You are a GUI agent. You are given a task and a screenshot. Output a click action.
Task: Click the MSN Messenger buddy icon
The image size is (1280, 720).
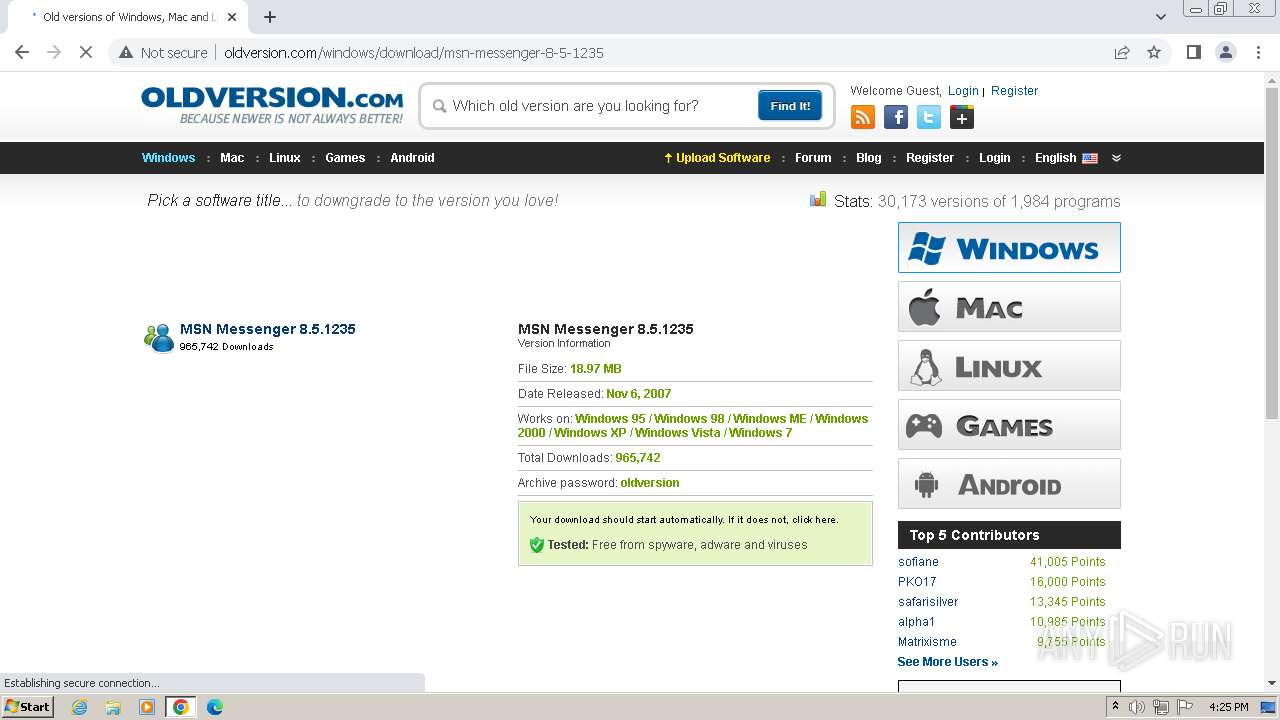(159, 338)
